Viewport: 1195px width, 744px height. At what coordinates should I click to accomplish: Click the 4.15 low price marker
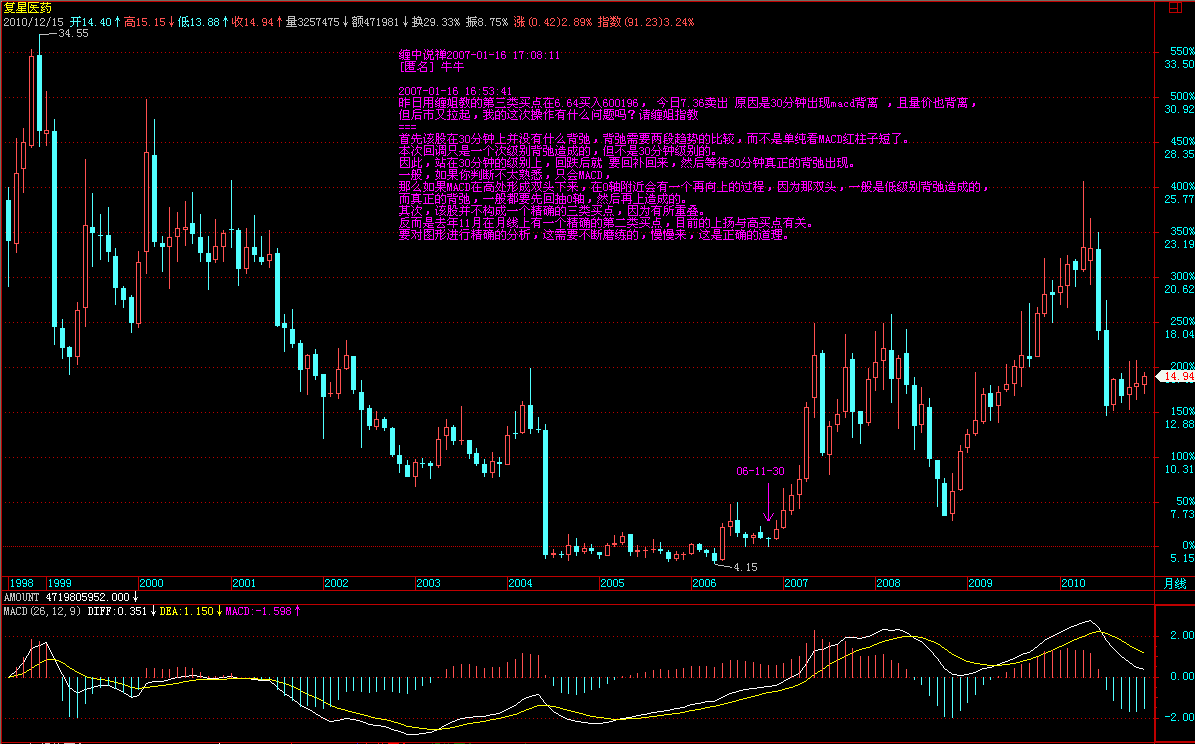745,567
